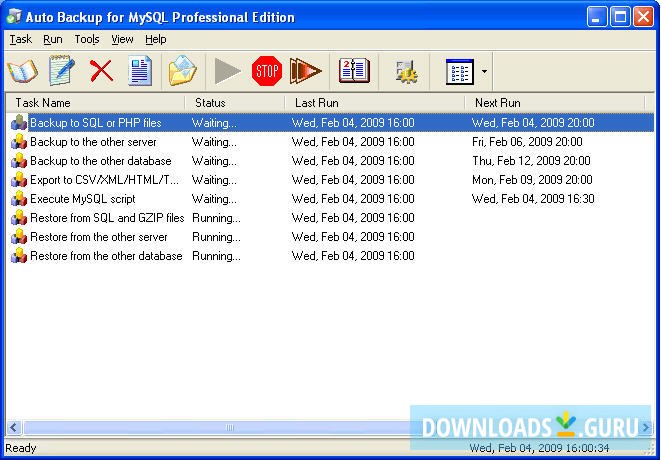Click icon beside 'Restore from SQL and GZIP files'
The width and height of the screenshot is (661, 460).
click(19, 218)
